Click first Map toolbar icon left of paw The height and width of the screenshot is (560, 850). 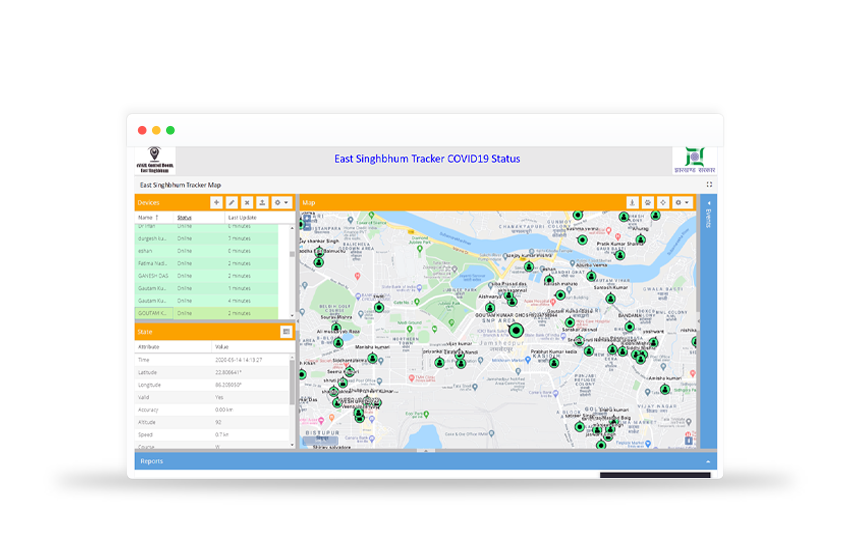632,202
